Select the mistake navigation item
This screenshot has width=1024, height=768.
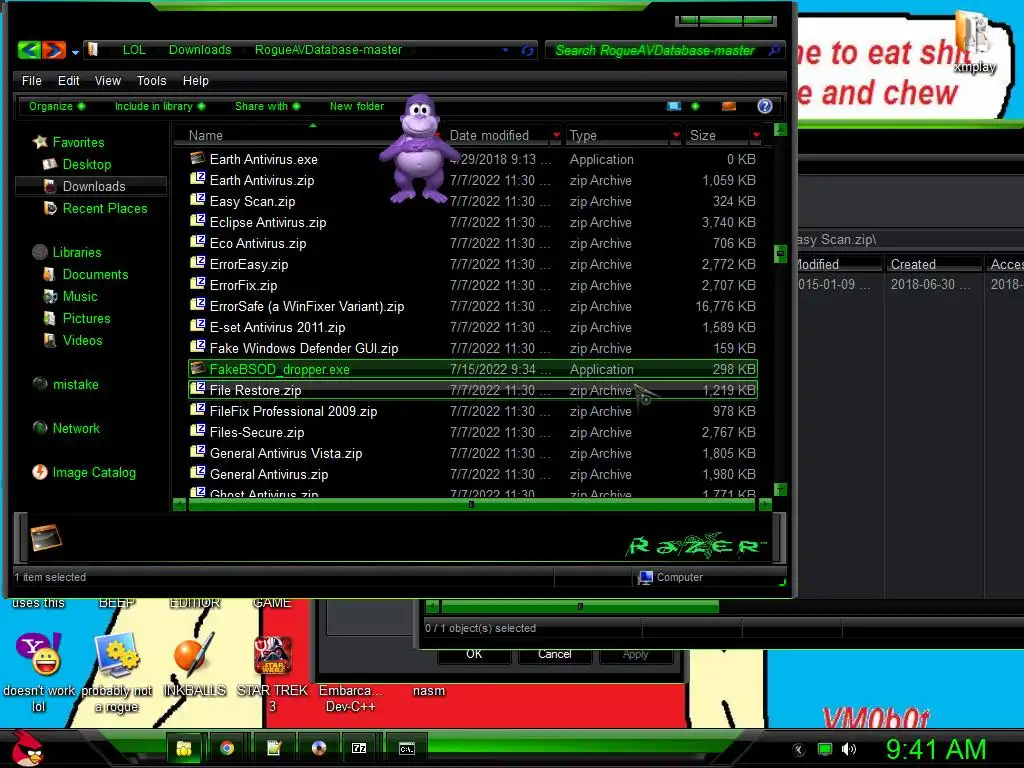[75, 384]
